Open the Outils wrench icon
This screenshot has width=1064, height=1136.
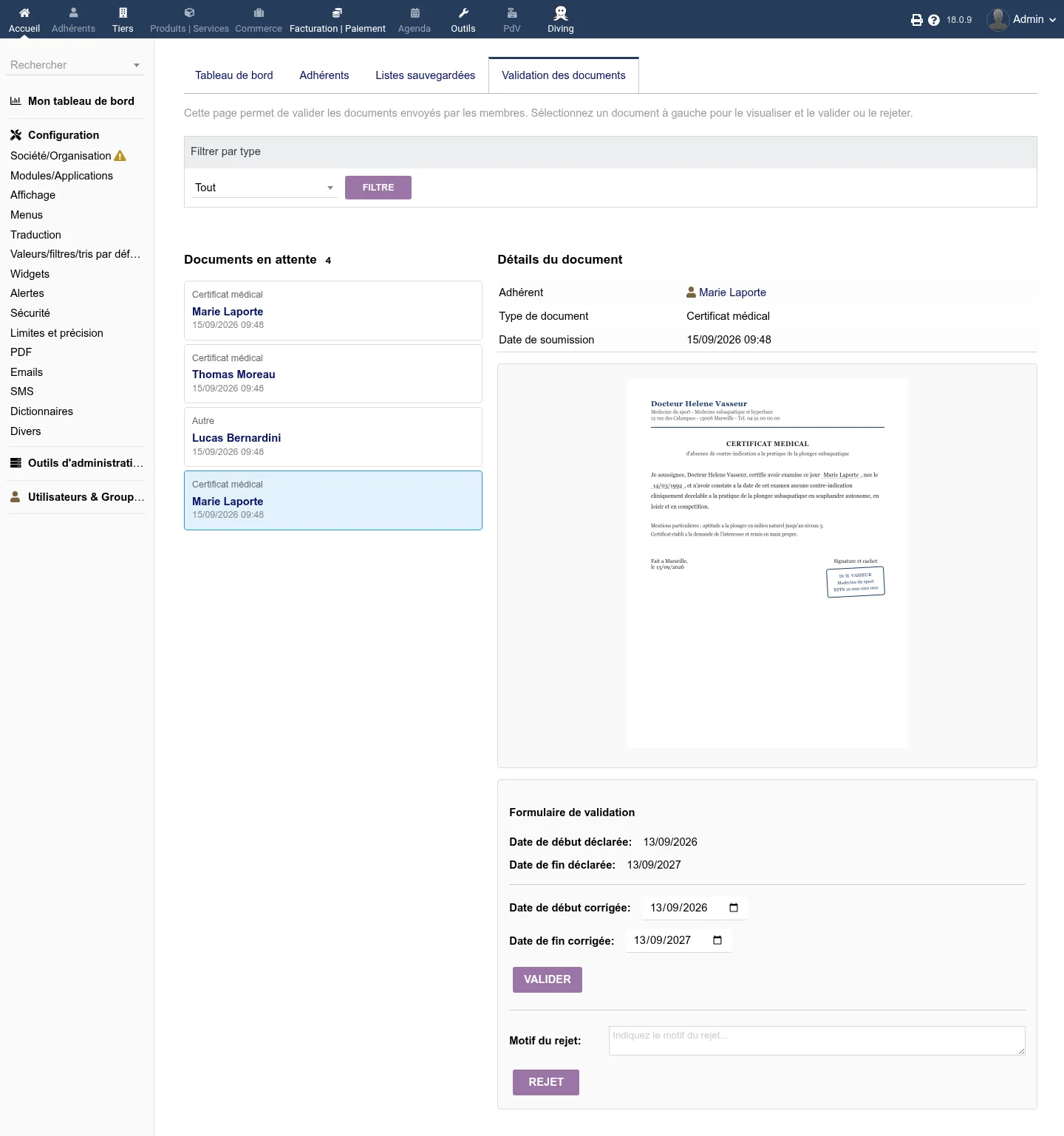[x=463, y=13]
